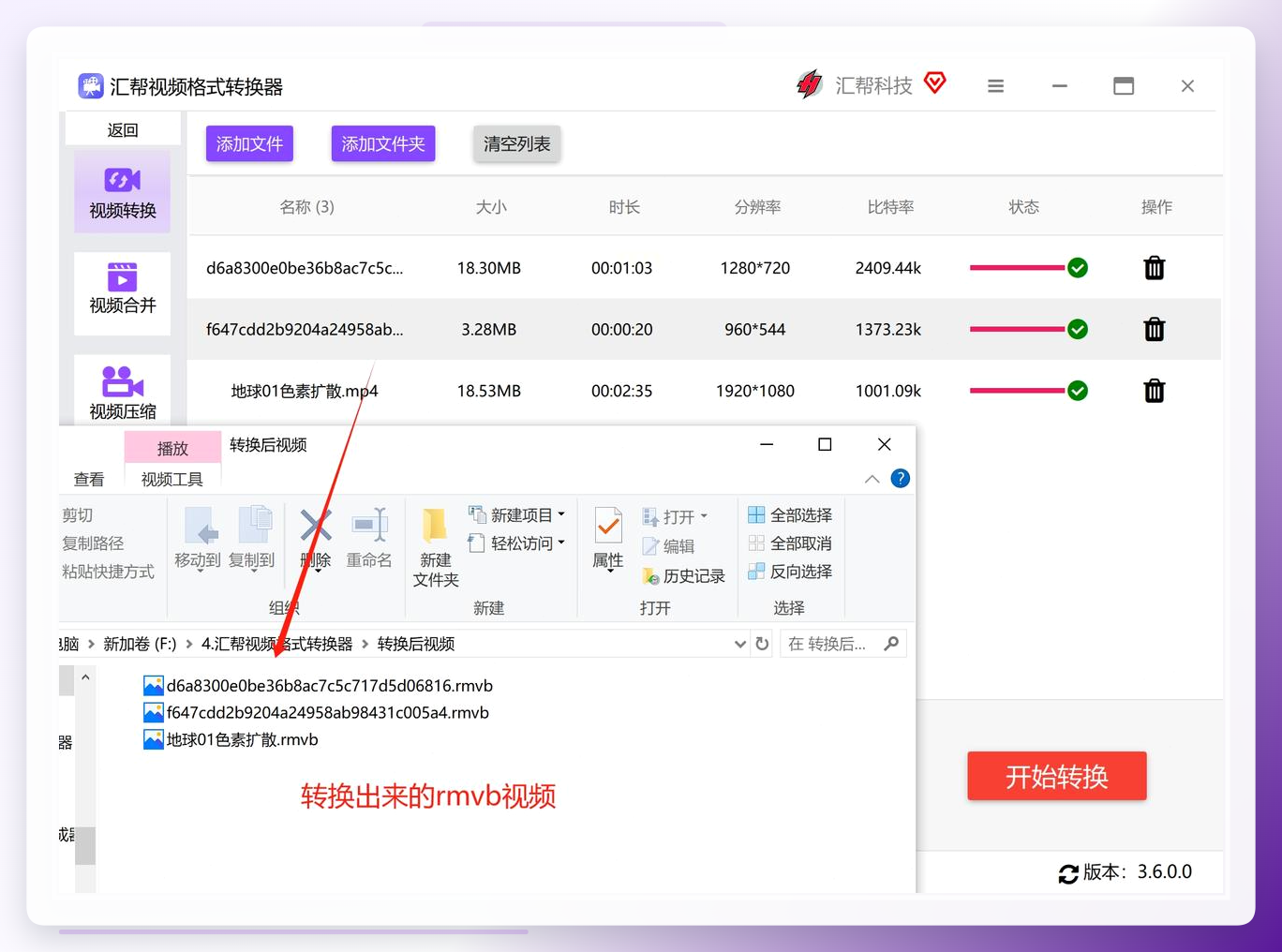The height and width of the screenshot is (952, 1282).
Task: Expand the address bar history dropdown
Action: click(x=739, y=644)
